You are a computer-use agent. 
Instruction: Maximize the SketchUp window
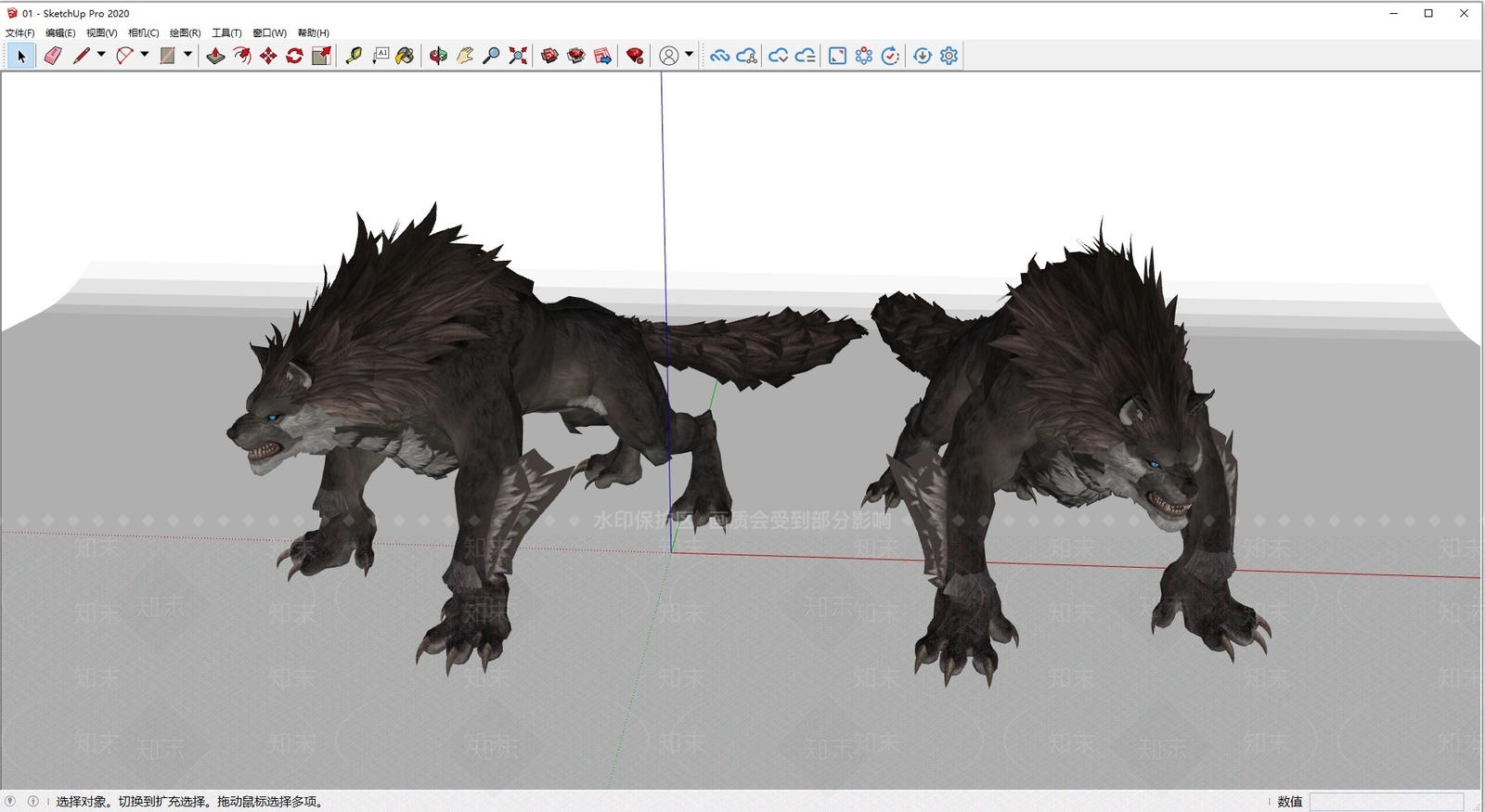click(x=1428, y=13)
